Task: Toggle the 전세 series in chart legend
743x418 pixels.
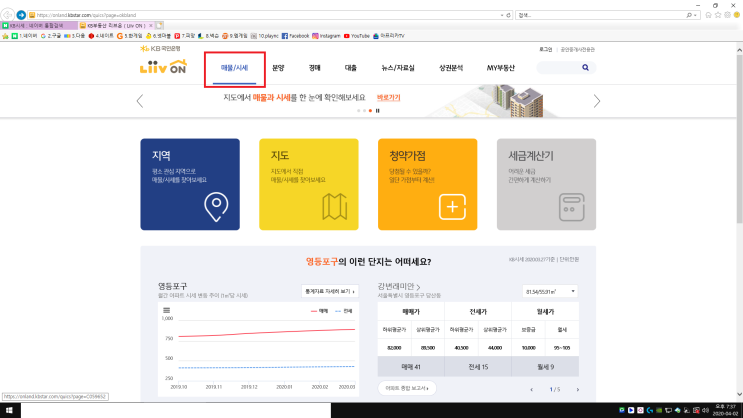Action: [x=344, y=311]
